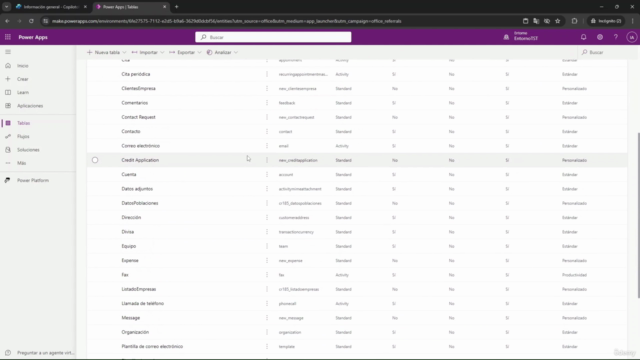
Task: Click the Analizar button
Action: coord(219,52)
